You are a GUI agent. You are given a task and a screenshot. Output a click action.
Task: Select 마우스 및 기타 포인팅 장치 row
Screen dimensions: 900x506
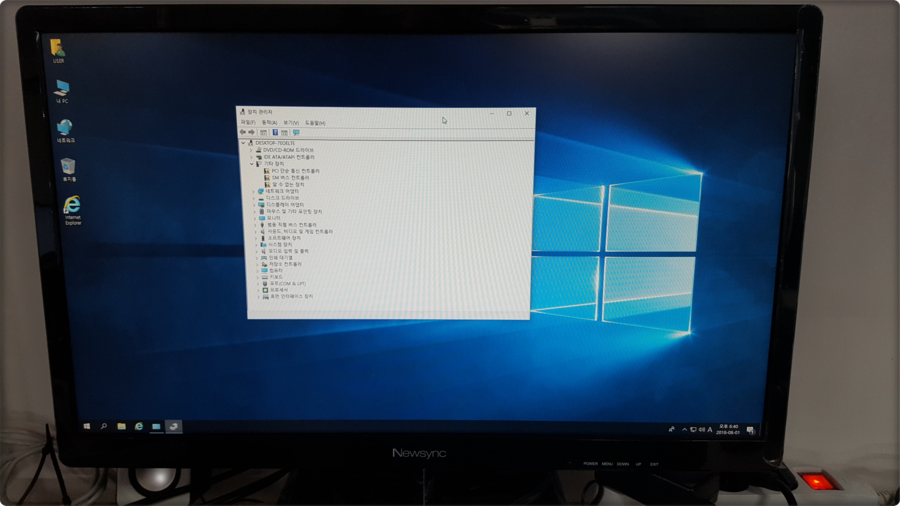[x=290, y=211]
